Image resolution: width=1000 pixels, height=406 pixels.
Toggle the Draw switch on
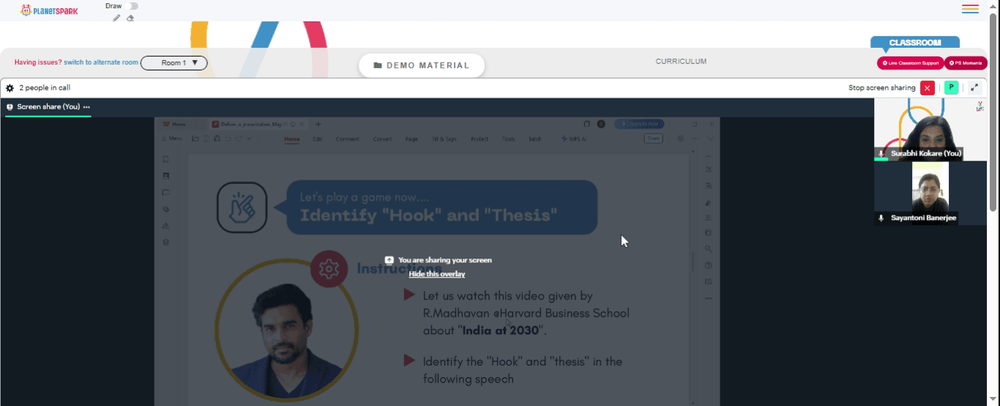(132, 6)
